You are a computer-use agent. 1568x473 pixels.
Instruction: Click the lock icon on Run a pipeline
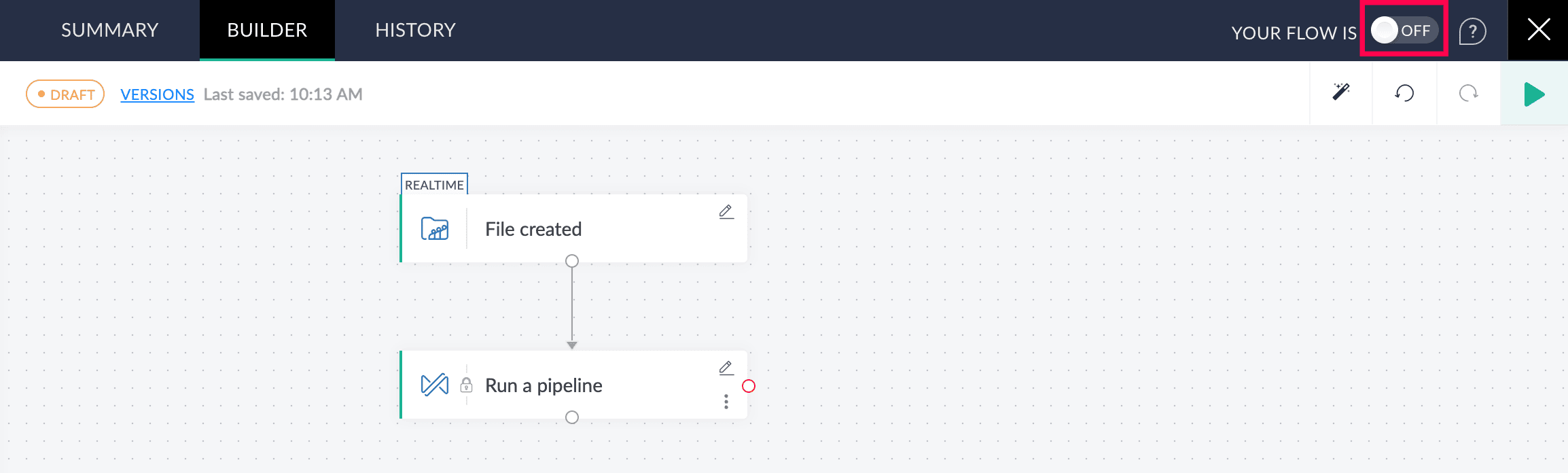pos(466,385)
